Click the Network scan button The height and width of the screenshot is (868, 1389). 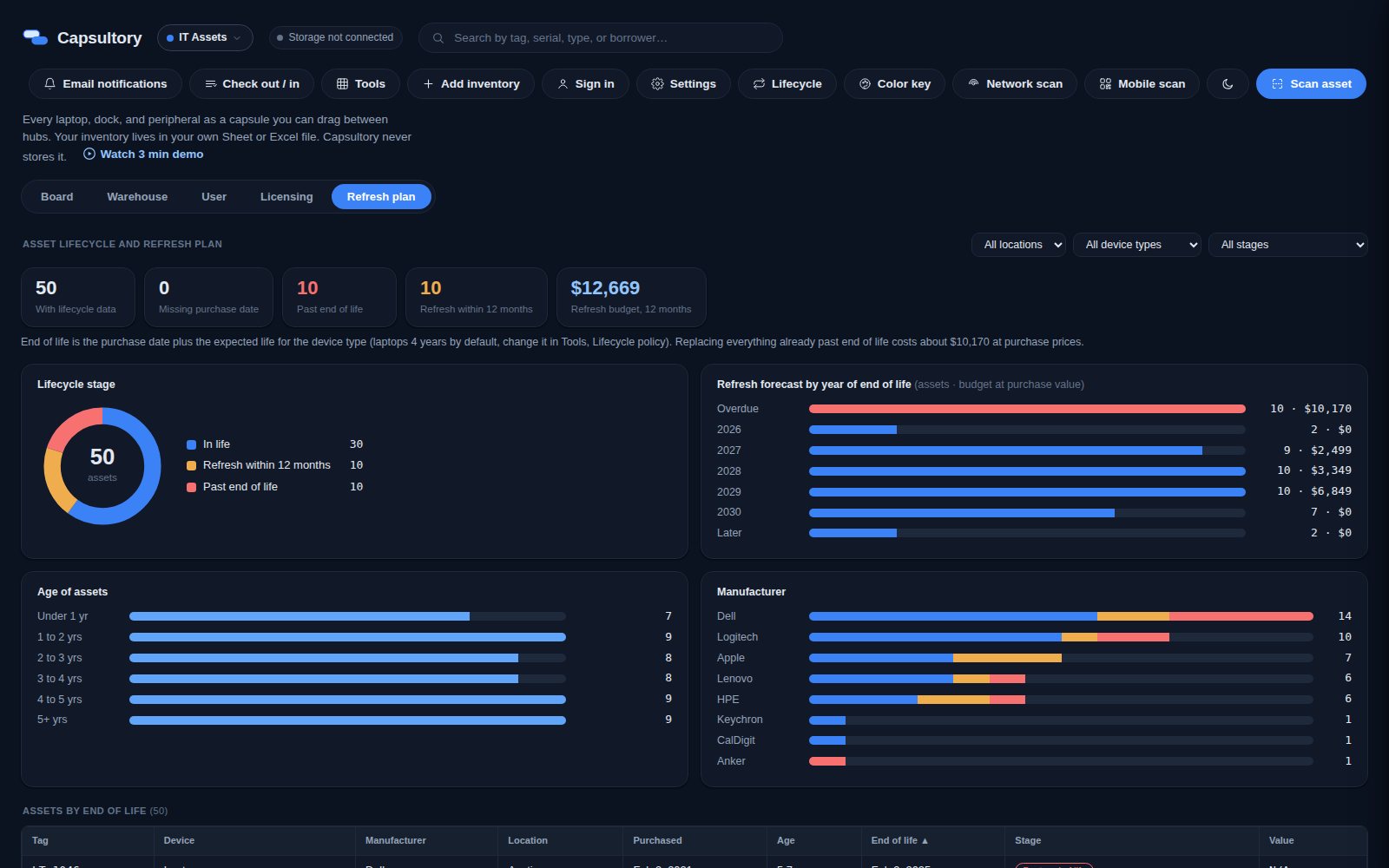click(x=1015, y=84)
